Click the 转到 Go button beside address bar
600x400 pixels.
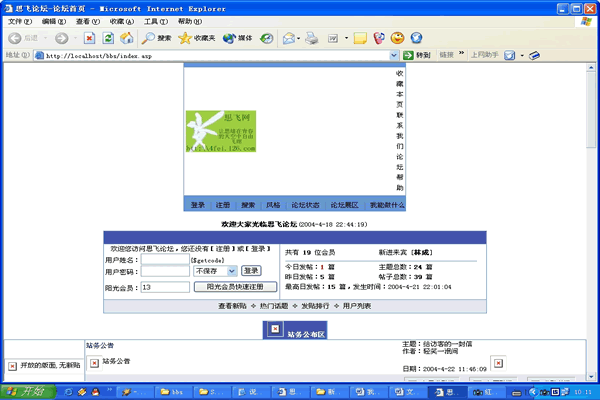click(420, 55)
